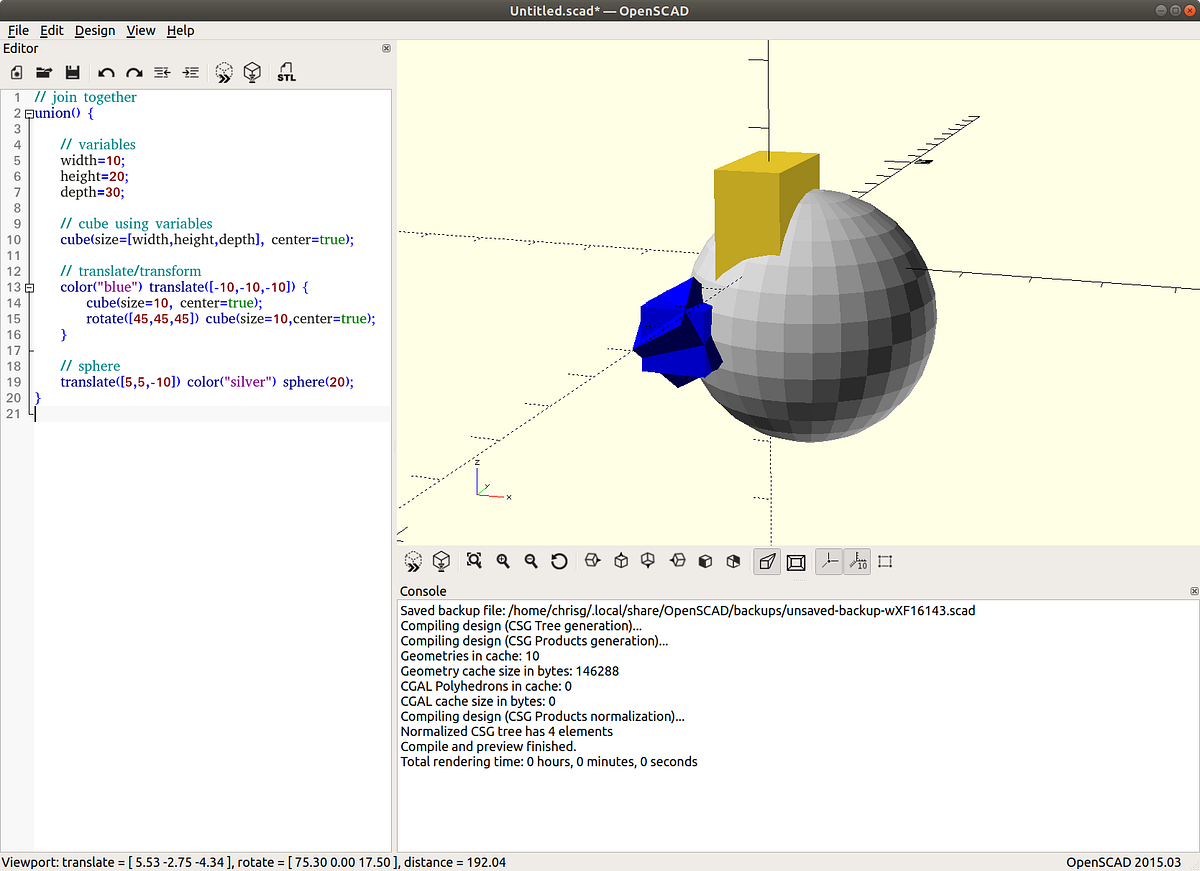1200x871 pixels.
Task: Click the Undo icon above the editor
Action: click(106, 72)
